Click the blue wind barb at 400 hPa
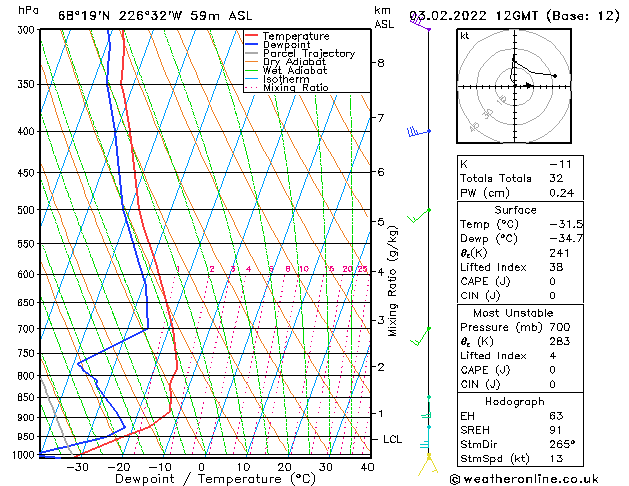This screenshot has height=486, width=629. click(x=418, y=132)
